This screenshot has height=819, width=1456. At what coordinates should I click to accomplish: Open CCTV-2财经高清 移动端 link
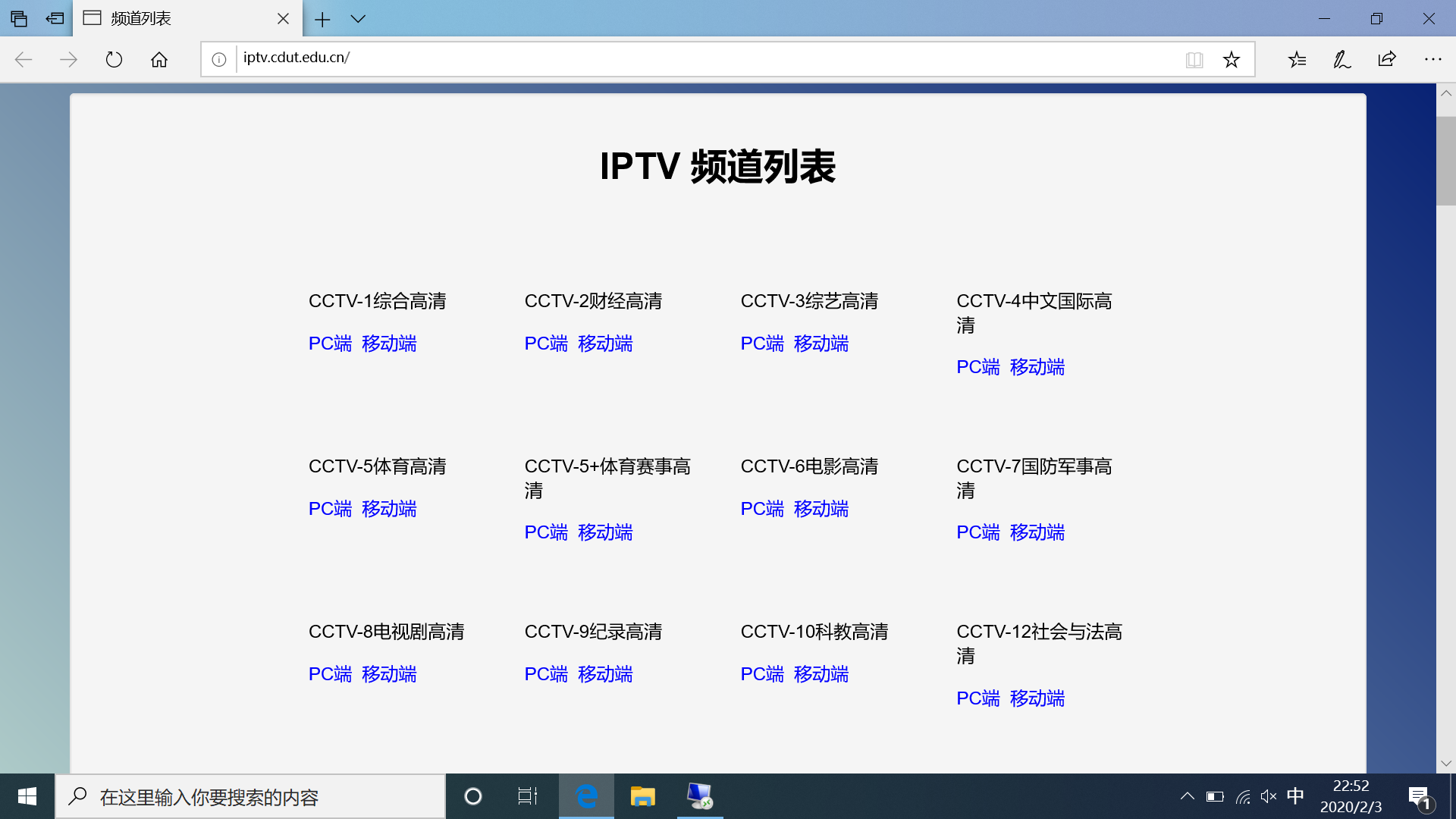point(605,344)
